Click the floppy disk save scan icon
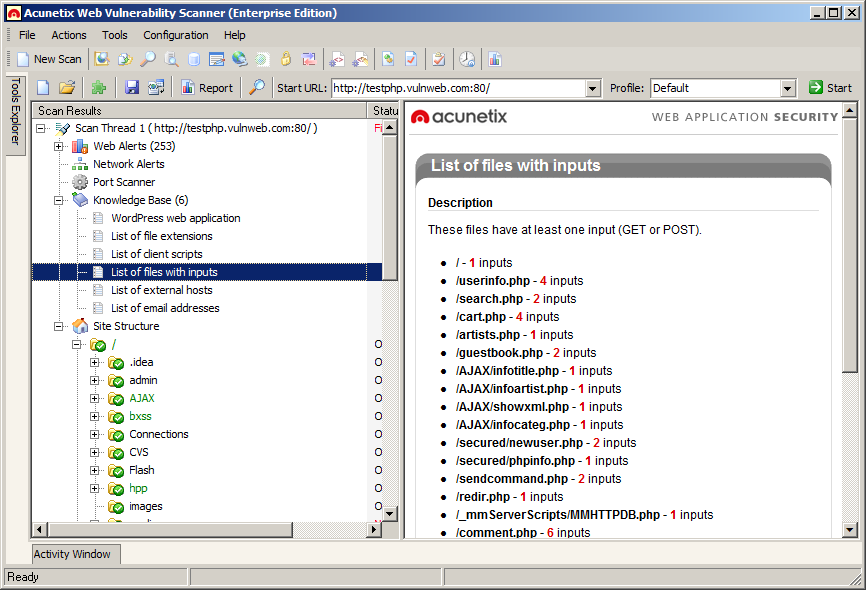The width and height of the screenshot is (866, 590). (x=132, y=88)
